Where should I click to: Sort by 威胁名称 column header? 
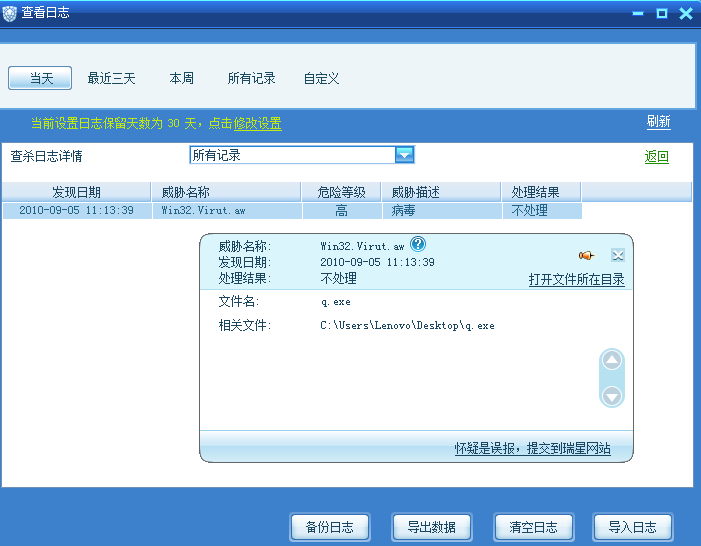227,192
